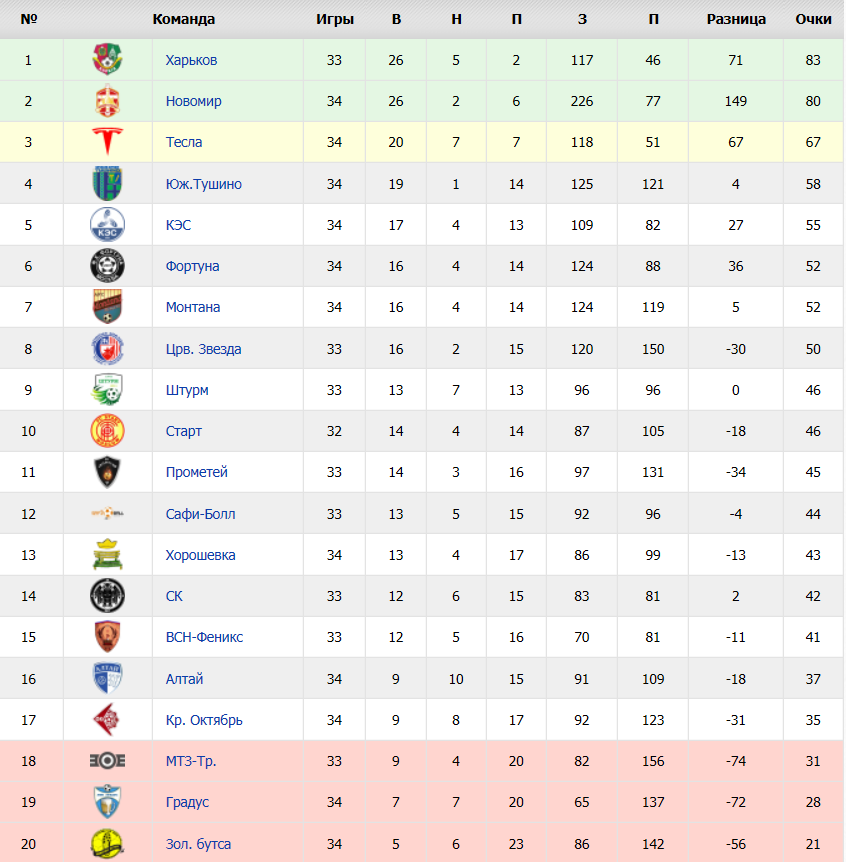Click the red Тесла logo
The image size is (846, 862).
107,142
